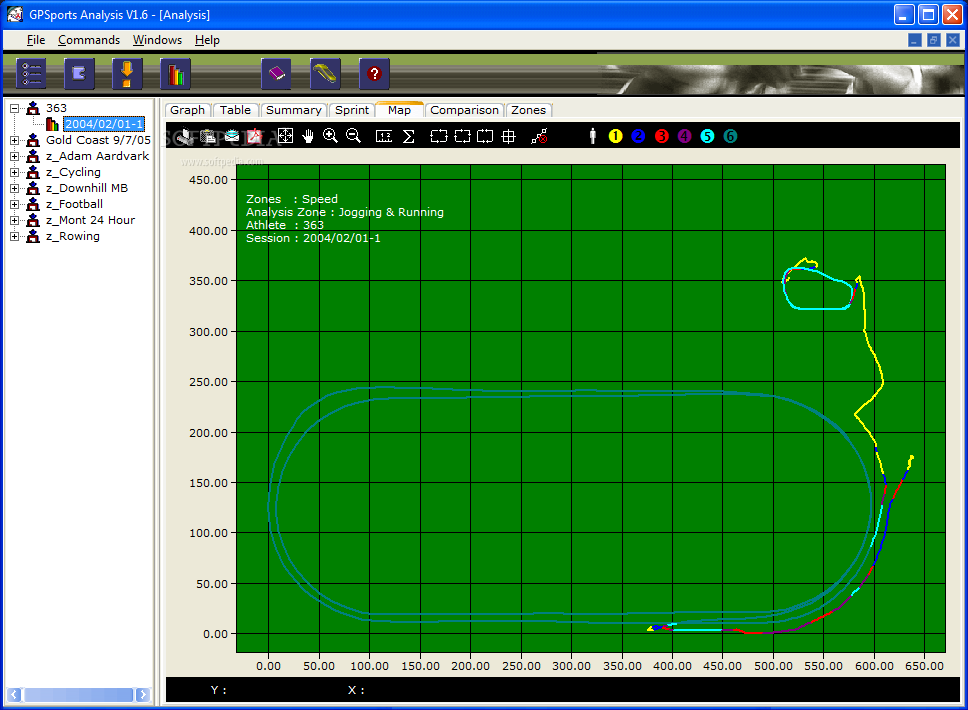Toggle cyan speed zone 5
The width and height of the screenshot is (968, 710).
coord(707,136)
